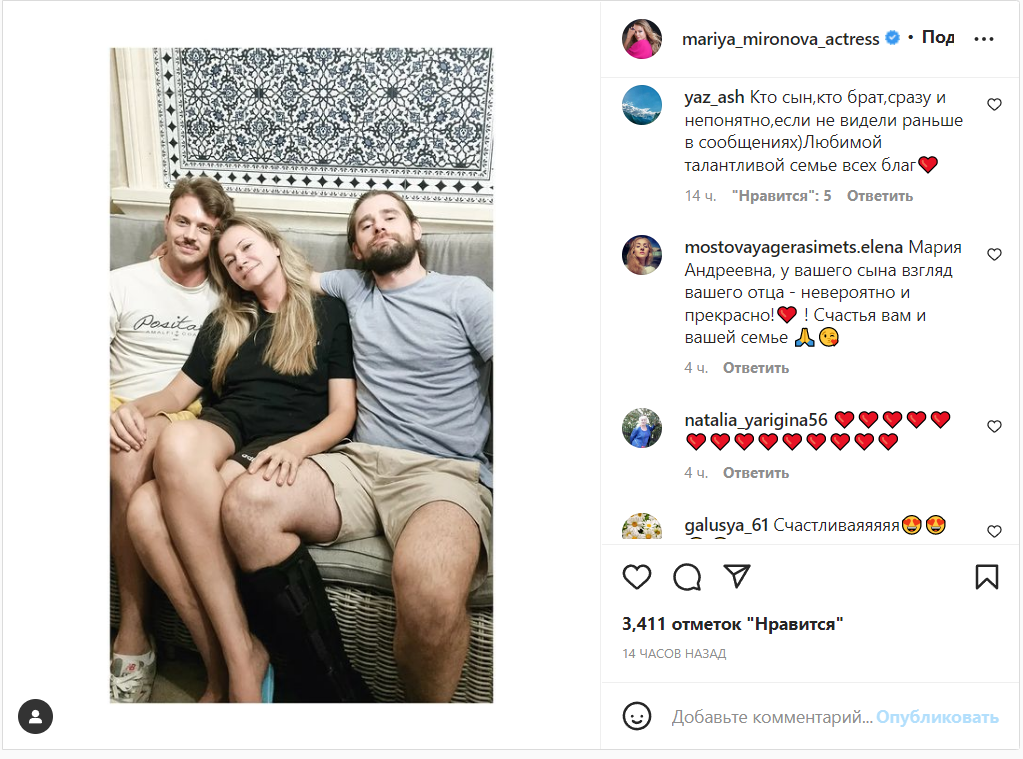Reply to natalia_yarigina56's comment
Screen dimensions: 1023x759
click(x=756, y=472)
